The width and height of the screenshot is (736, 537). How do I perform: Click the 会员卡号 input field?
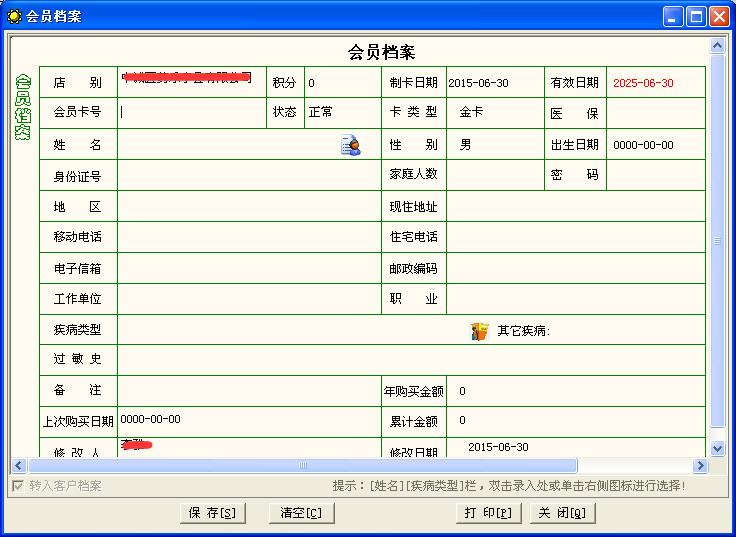[x=192, y=113]
